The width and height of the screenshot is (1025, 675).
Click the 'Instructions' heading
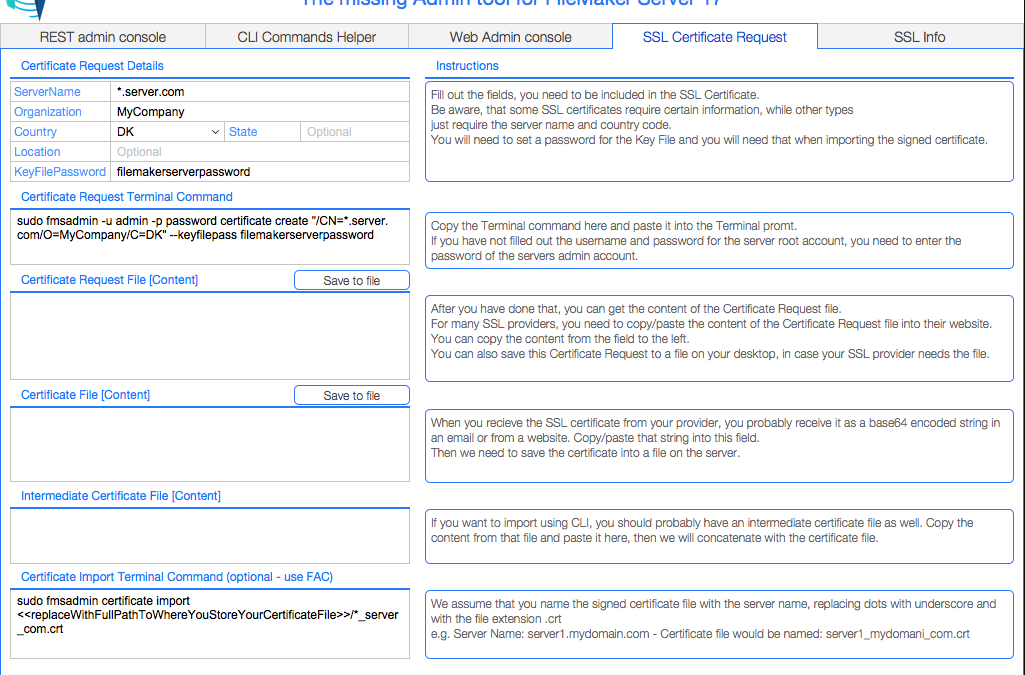(467, 66)
